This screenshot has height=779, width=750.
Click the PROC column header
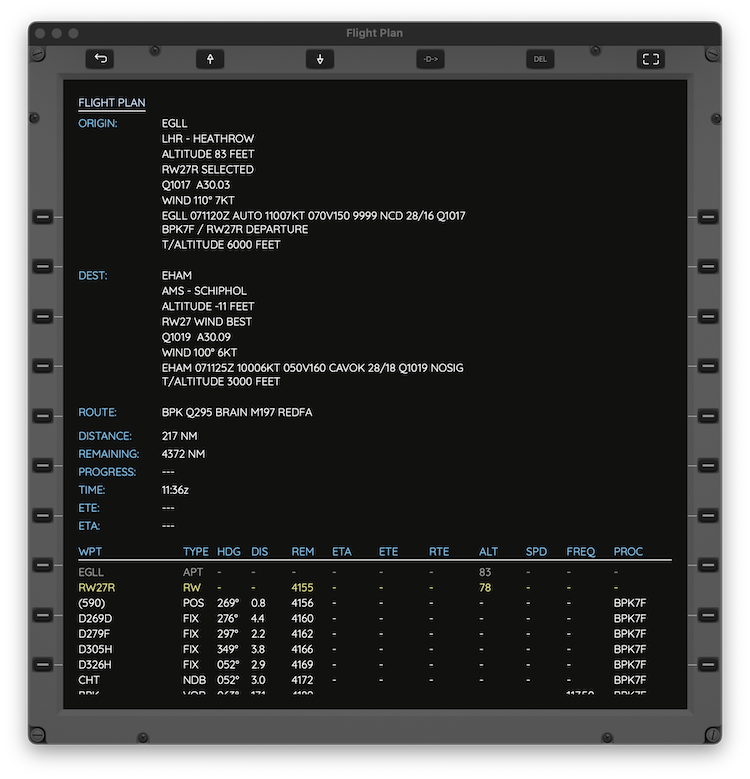(x=628, y=552)
